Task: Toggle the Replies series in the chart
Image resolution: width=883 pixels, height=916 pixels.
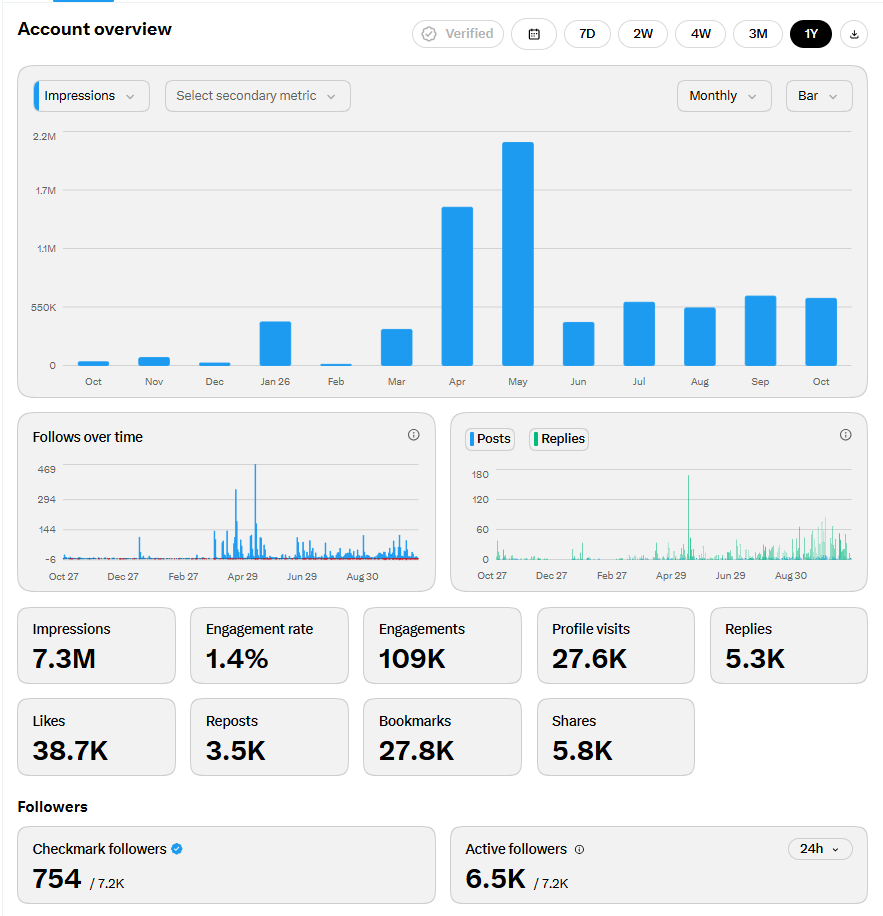Action: (559, 439)
